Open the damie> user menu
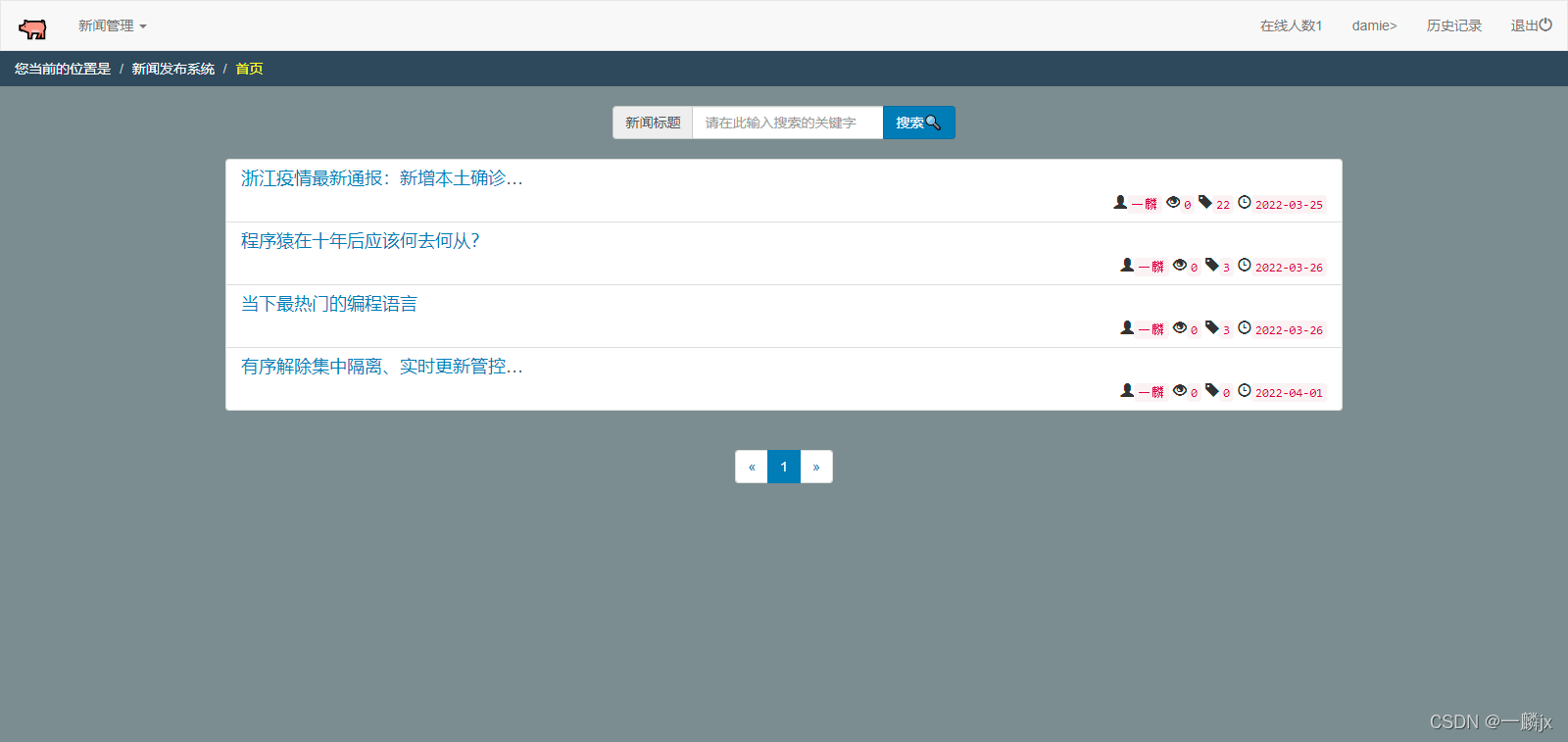Viewport: 1568px width, 742px height. coord(1374,25)
